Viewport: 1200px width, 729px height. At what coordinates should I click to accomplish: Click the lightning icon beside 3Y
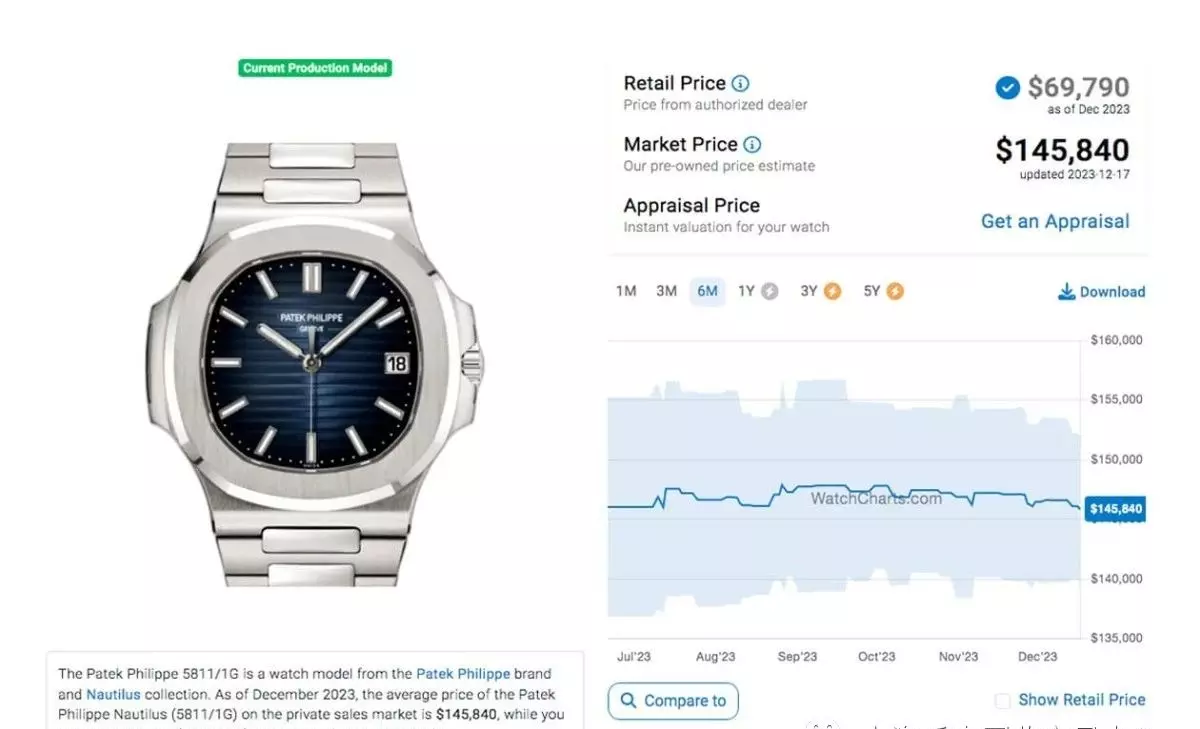pos(833,292)
